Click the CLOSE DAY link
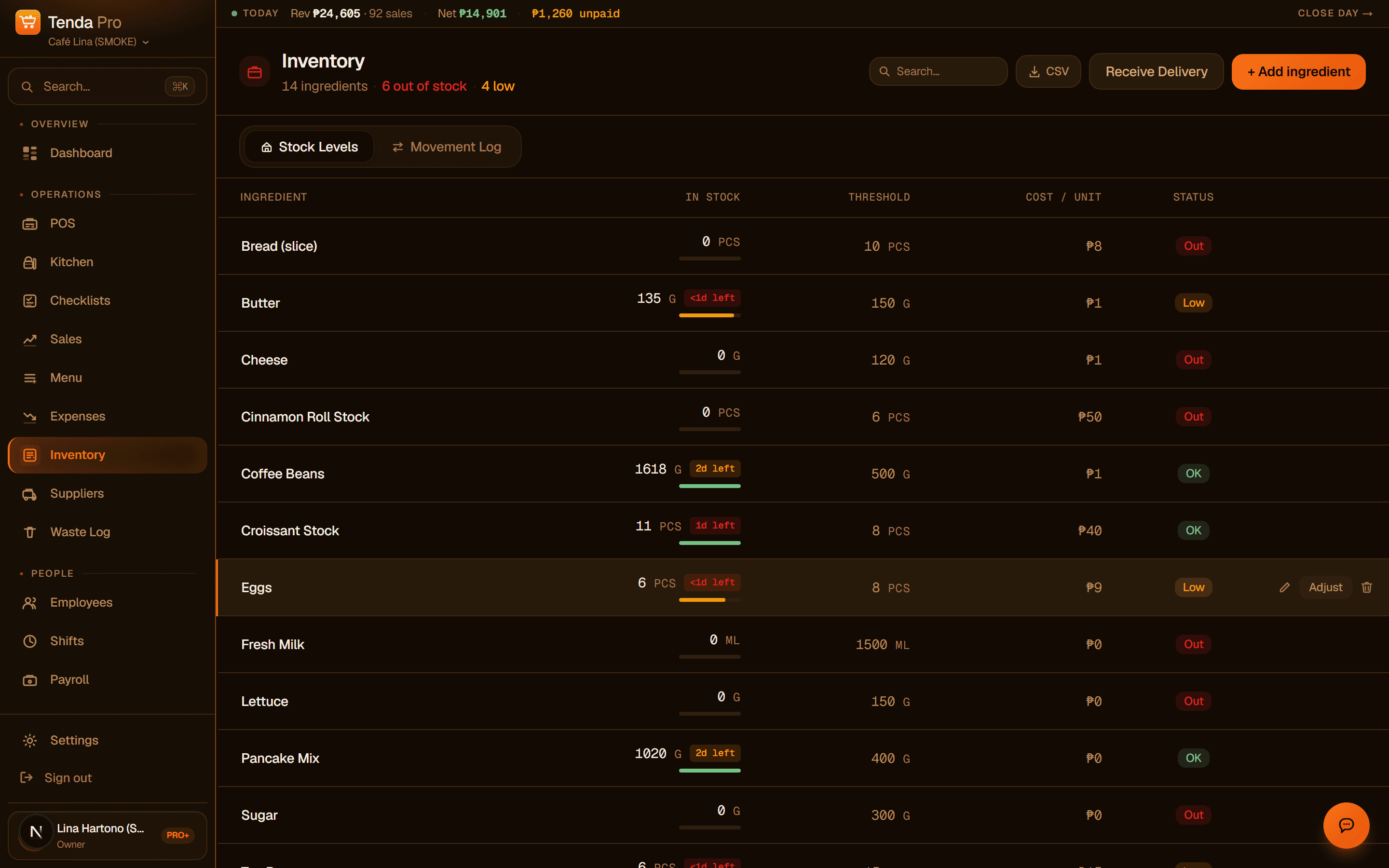The image size is (1389, 868). coord(1335,13)
